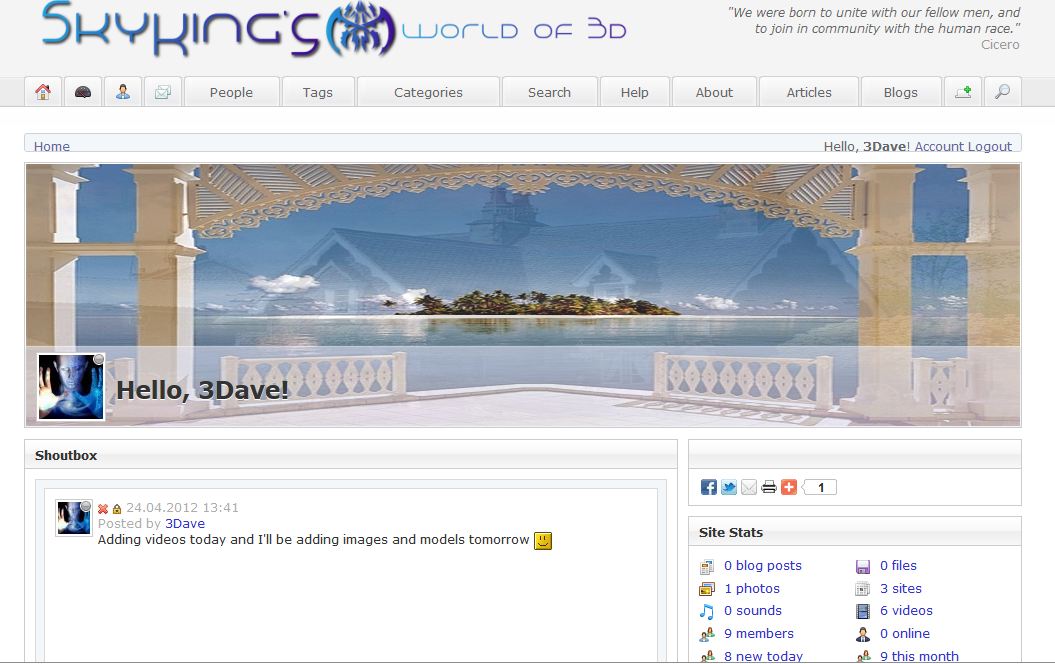
Task: Click the avatar thumbnail in the banner
Action: (x=71, y=387)
